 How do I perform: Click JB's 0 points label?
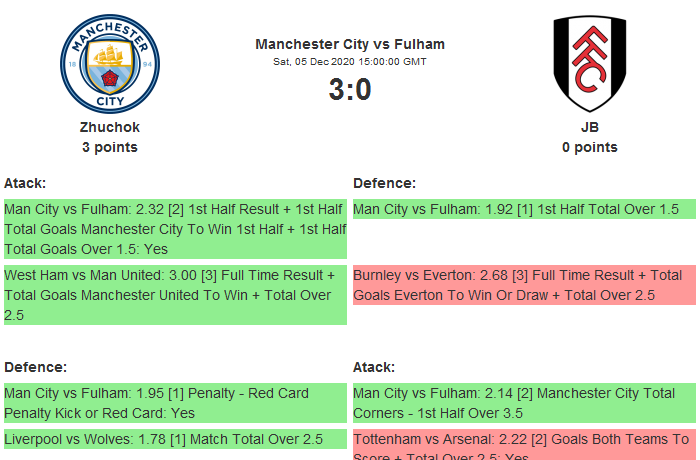590,147
